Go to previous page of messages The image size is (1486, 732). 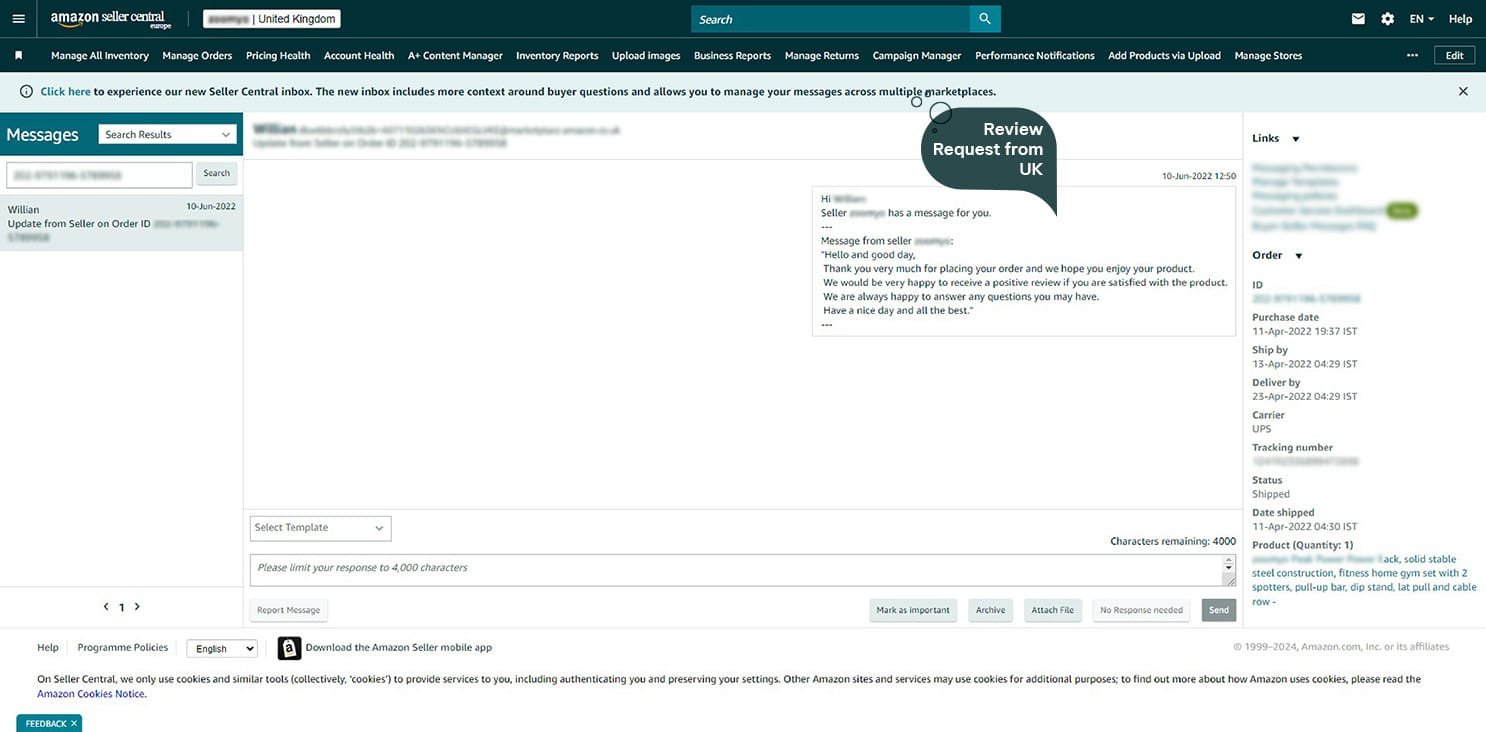coord(106,607)
